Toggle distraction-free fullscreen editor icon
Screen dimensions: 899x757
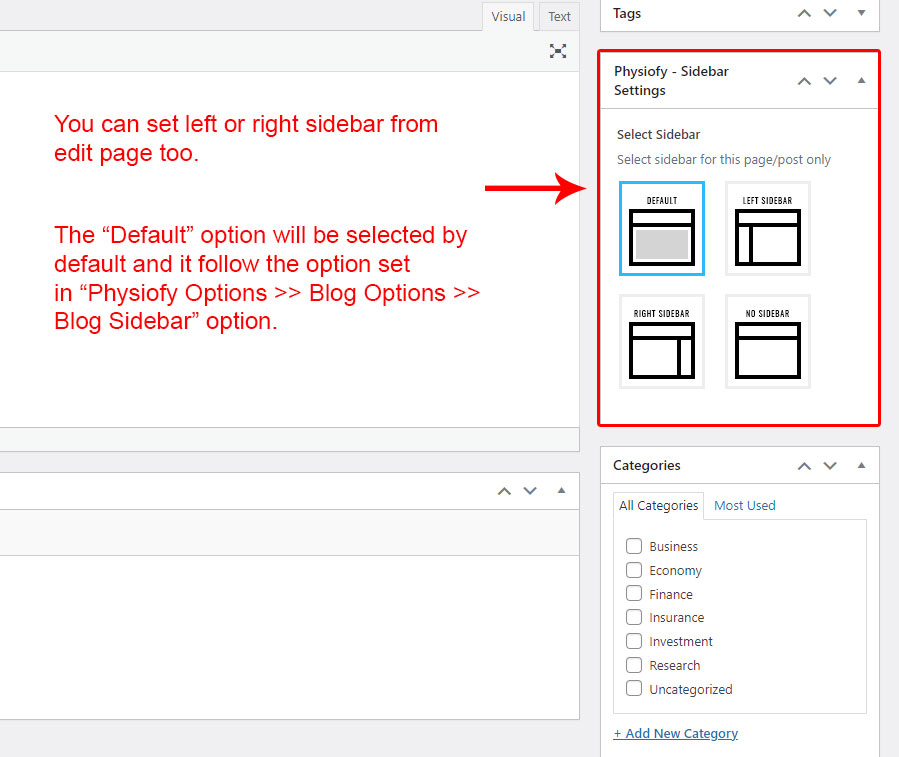558,52
